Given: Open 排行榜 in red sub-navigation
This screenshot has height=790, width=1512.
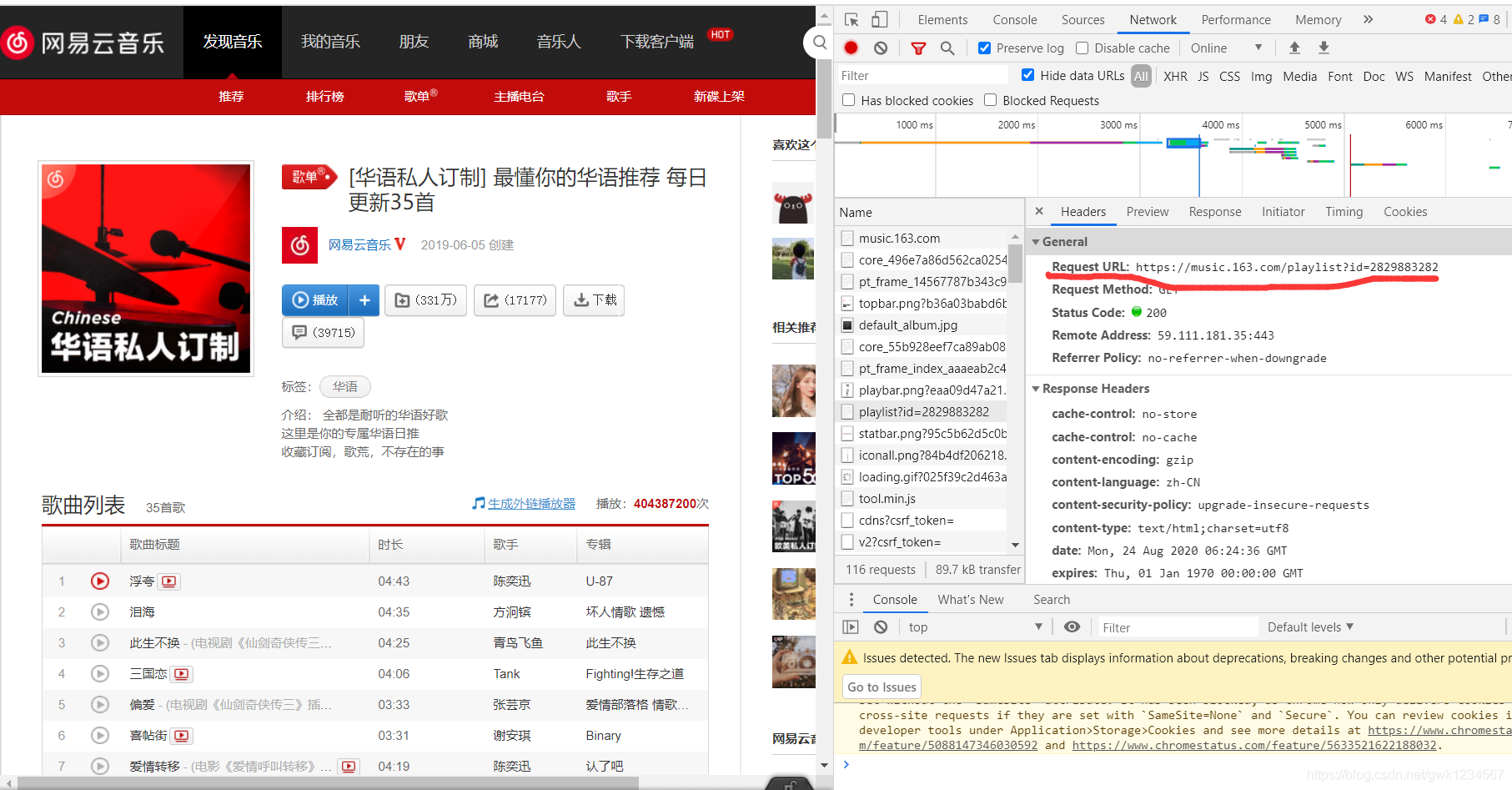Looking at the screenshot, I should tap(324, 96).
